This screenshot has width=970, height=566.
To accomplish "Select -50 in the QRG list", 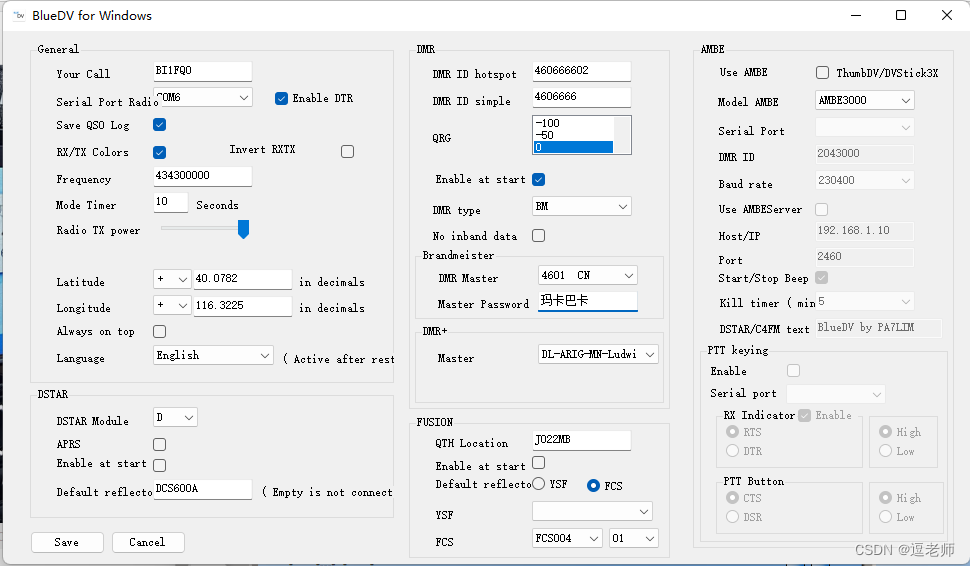I will point(573,135).
